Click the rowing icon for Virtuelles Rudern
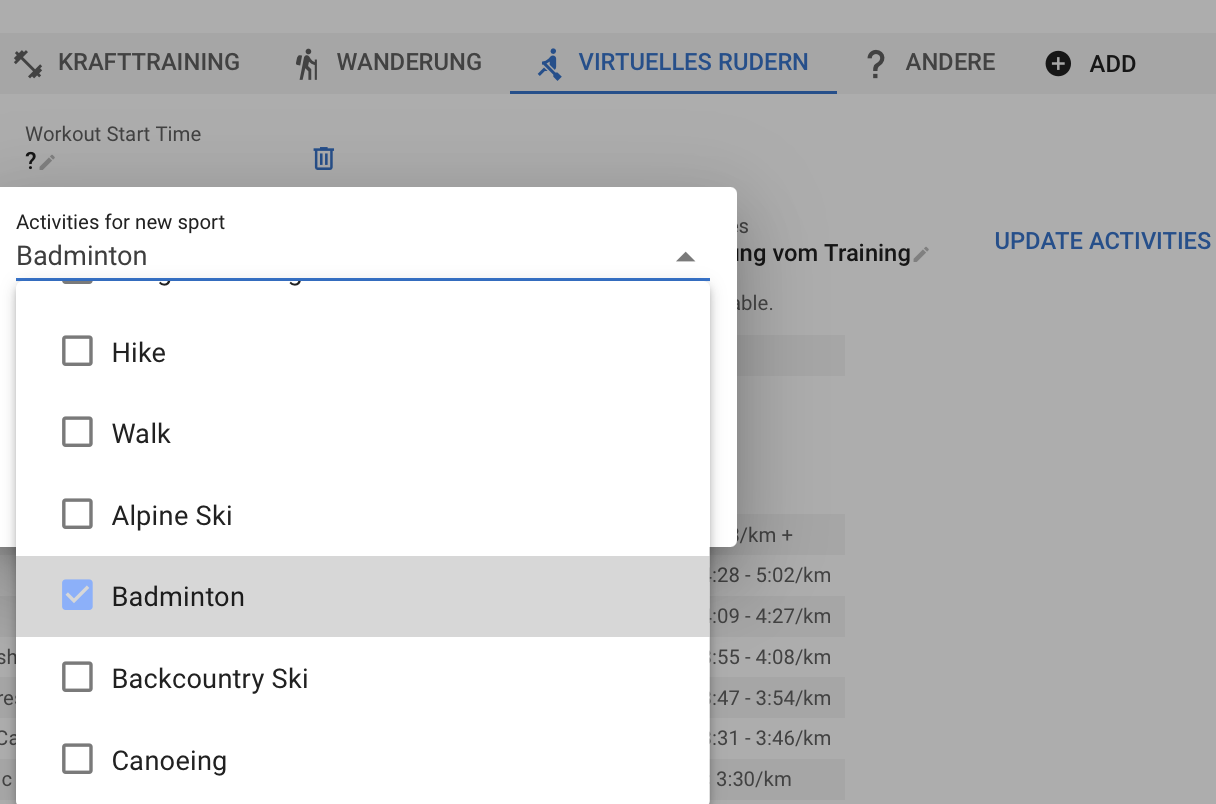Screen dimensions: 1216x804 click(x=549, y=64)
